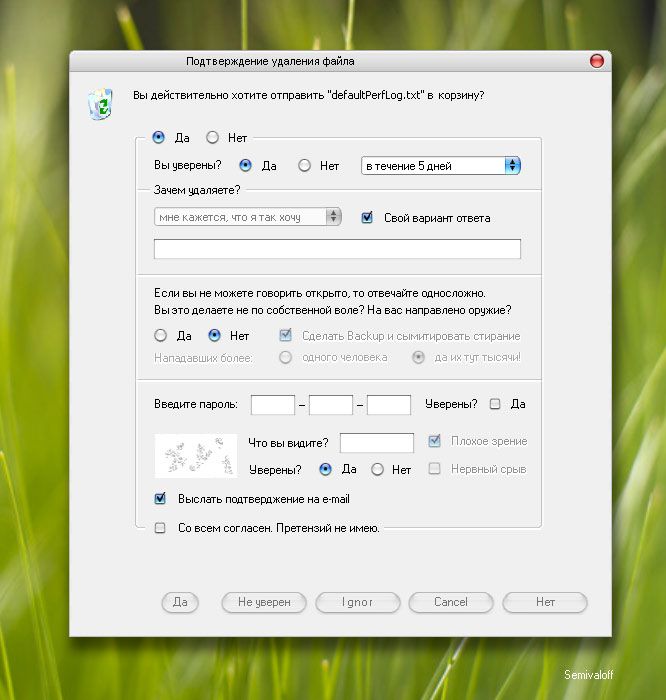Uncheck "Свой вариант ответа" checkbox
The width and height of the screenshot is (666, 700).
367,217
